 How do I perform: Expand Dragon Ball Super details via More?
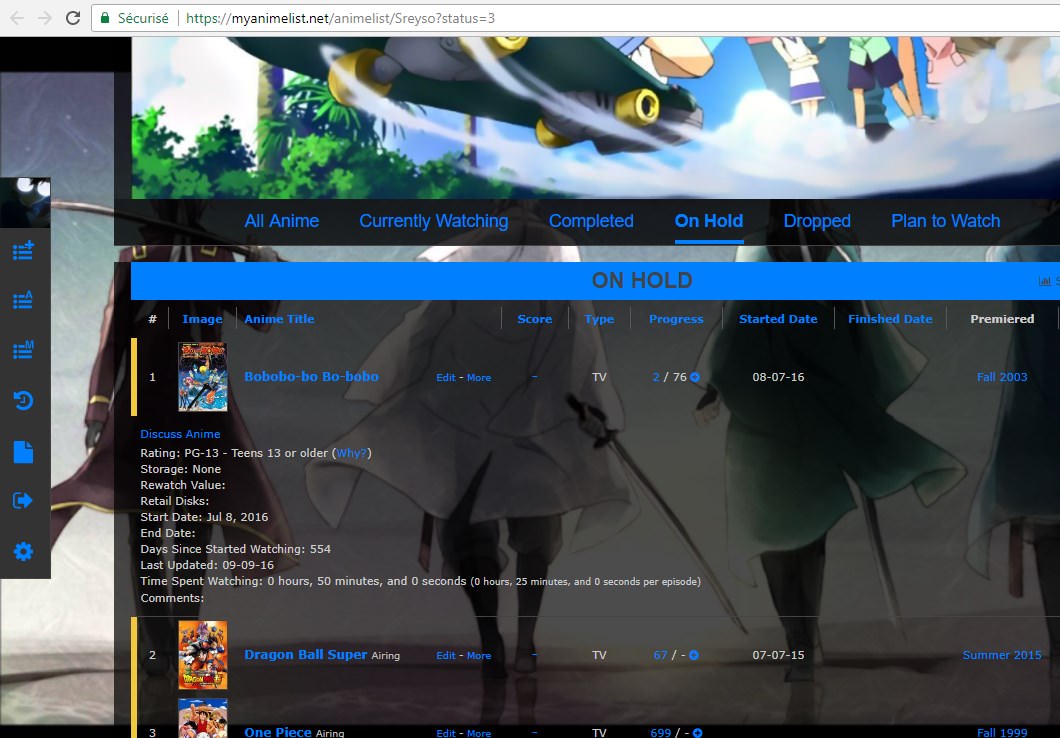[478, 656]
